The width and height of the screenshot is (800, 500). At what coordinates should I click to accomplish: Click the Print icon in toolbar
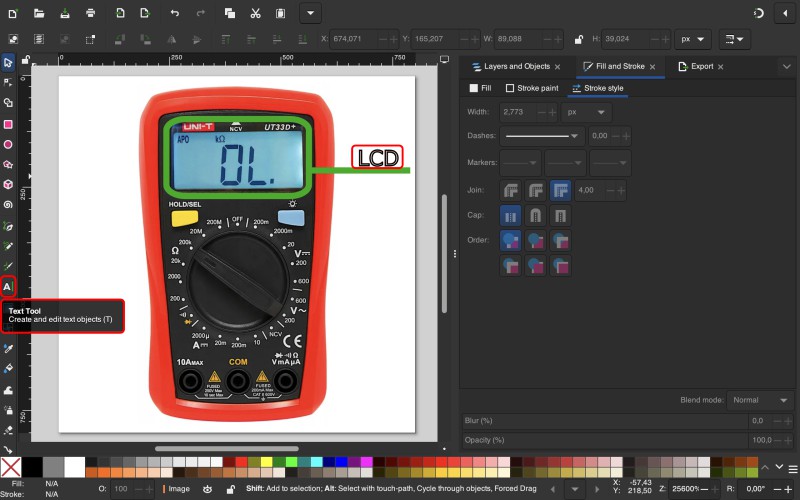coord(91,14)
